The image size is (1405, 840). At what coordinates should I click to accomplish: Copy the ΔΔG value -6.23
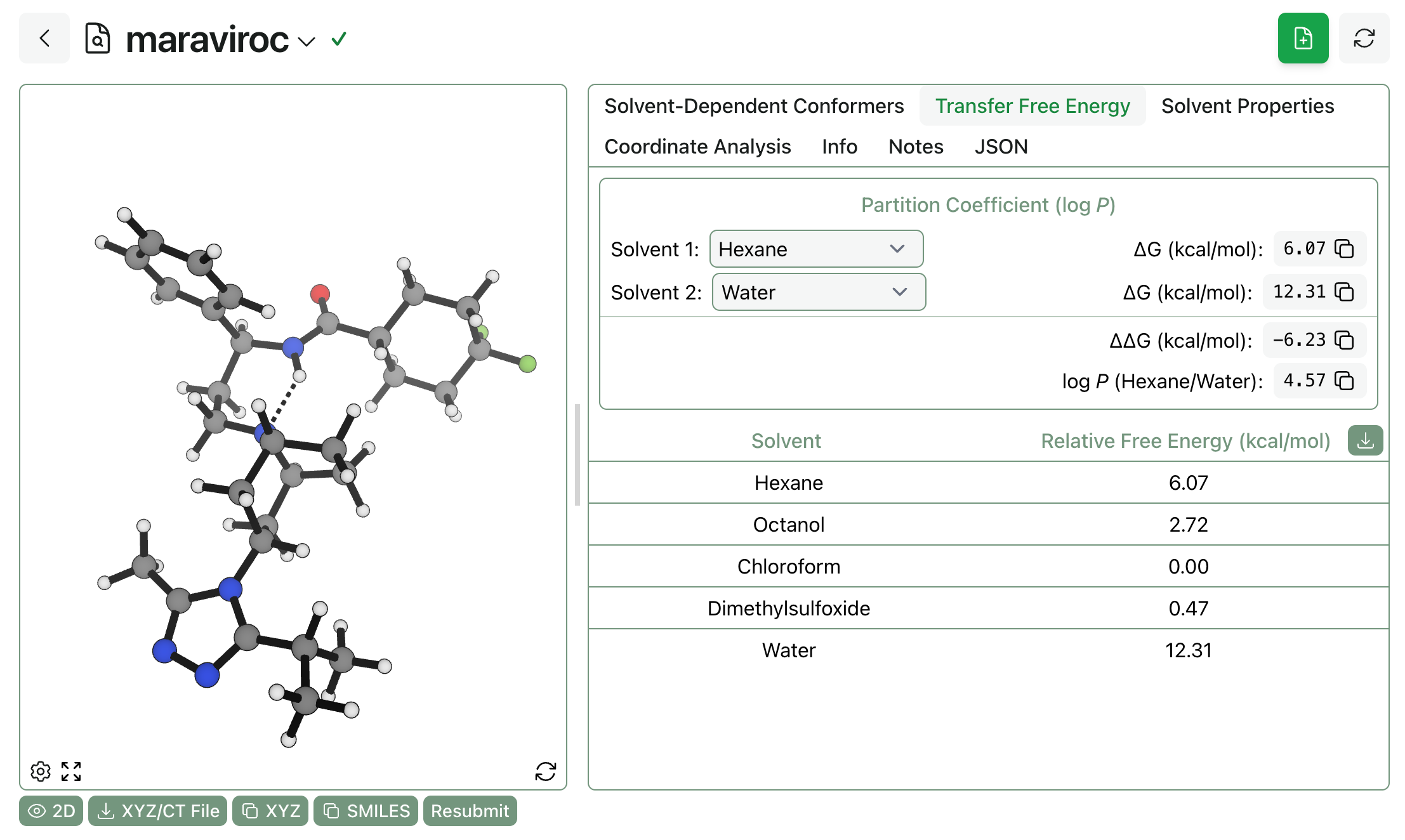pyautogui.click(x=1344, y=340)
